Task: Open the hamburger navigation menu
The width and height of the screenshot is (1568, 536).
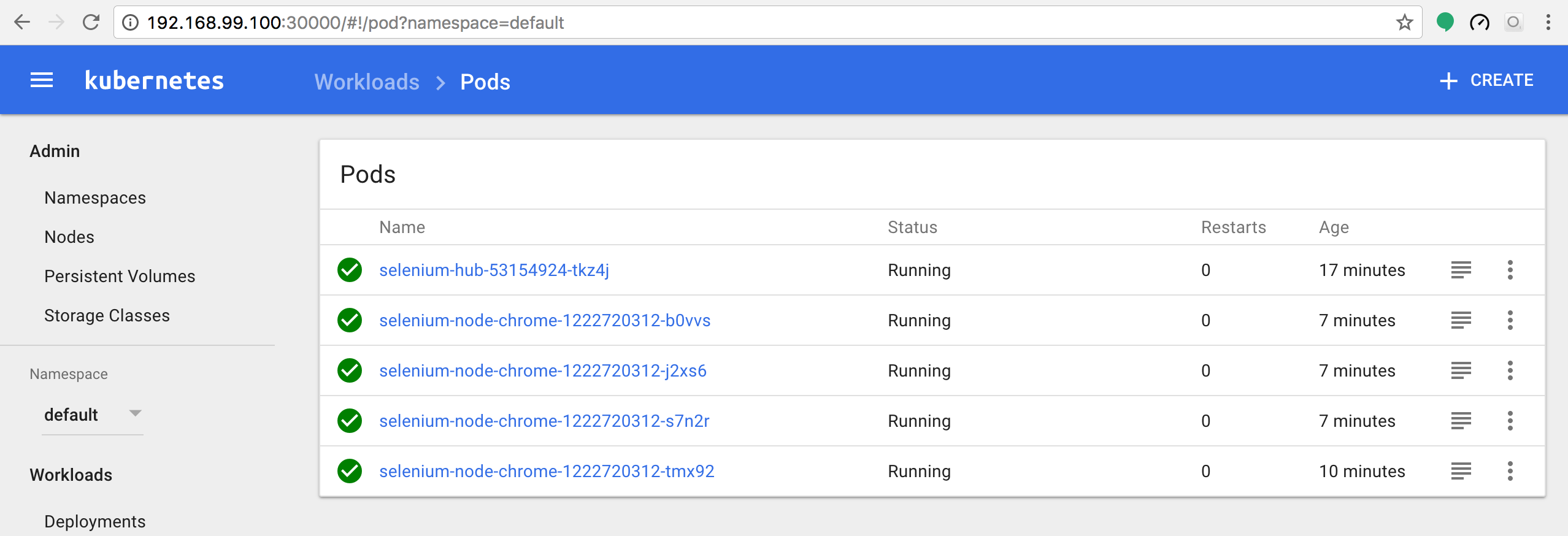Action: pyautogui.click(x=42, y=80)
